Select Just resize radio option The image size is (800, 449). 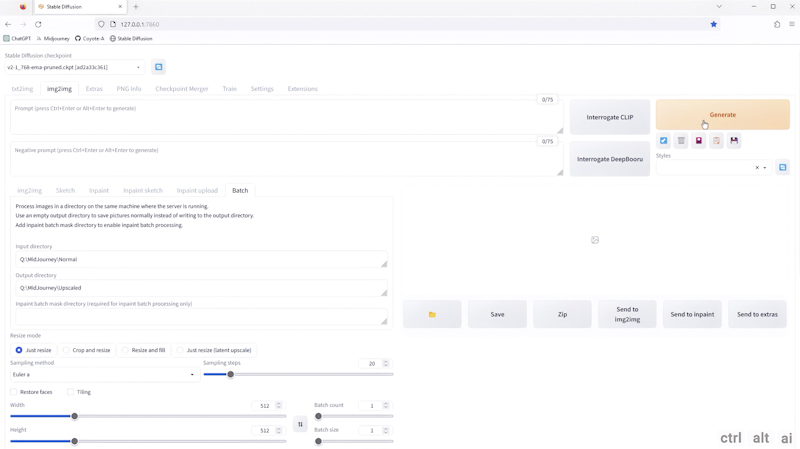[x=34, y=350]
